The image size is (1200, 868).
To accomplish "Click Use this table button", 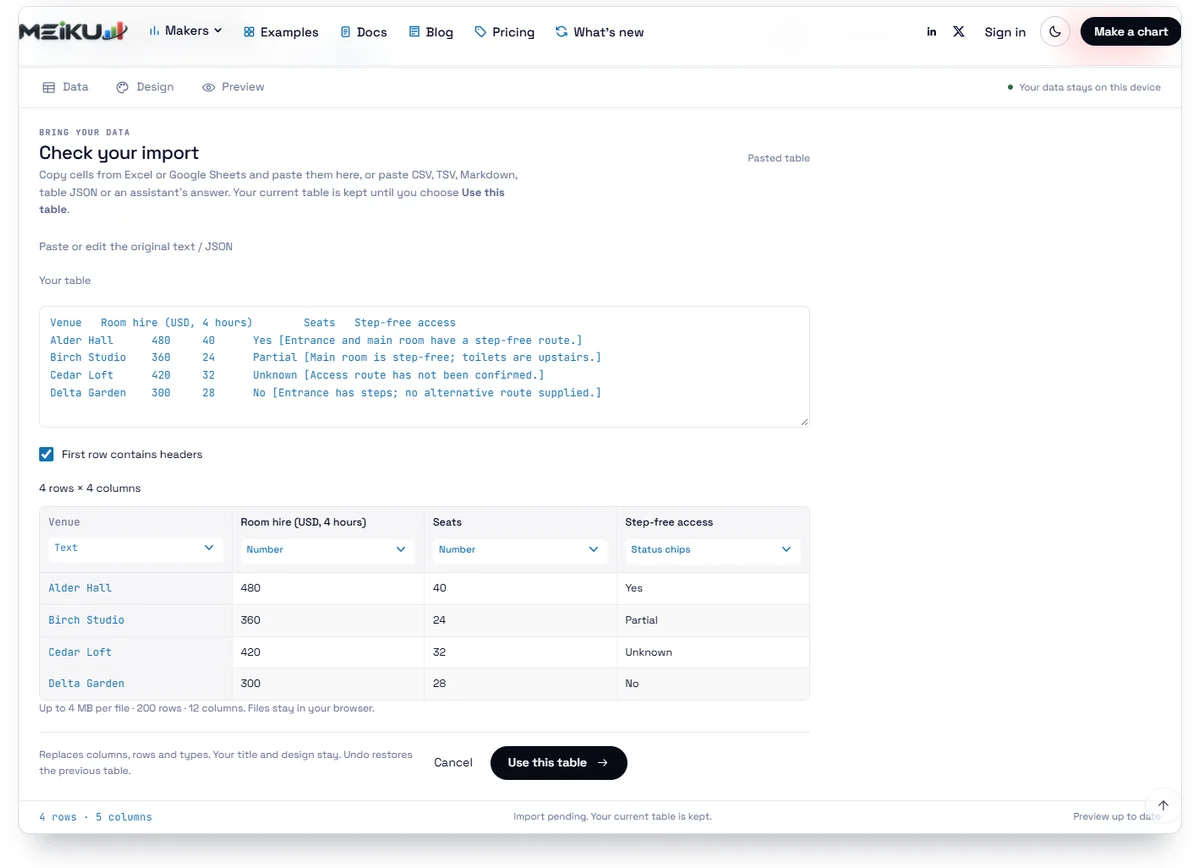I will [558, 762].
